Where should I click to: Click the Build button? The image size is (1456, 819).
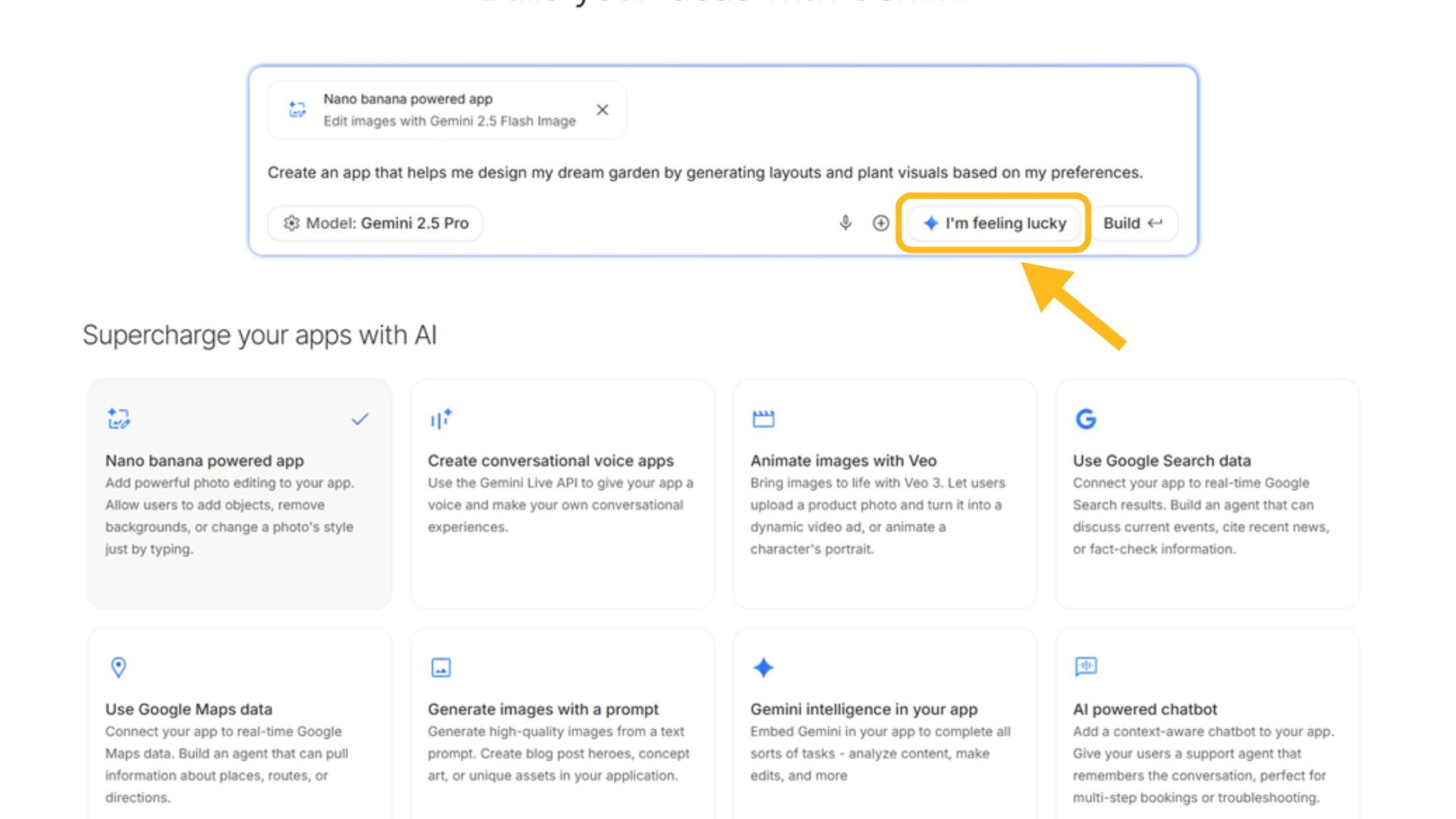(1133, 223)
